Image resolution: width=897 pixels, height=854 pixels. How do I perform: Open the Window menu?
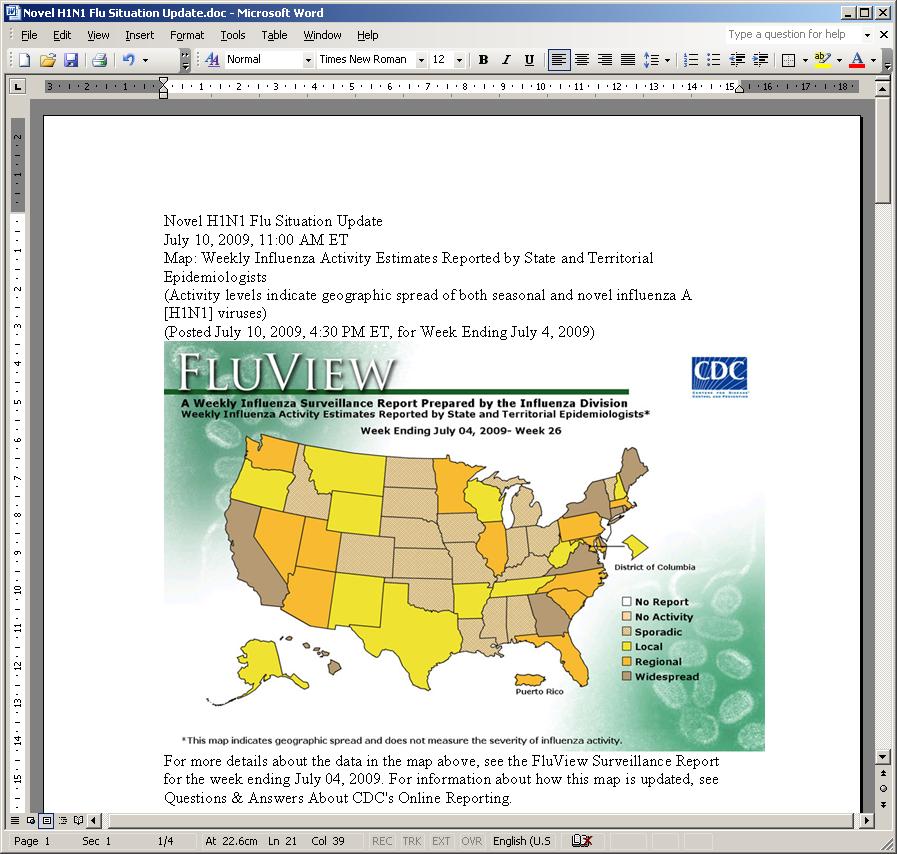(x=322, y=35)
